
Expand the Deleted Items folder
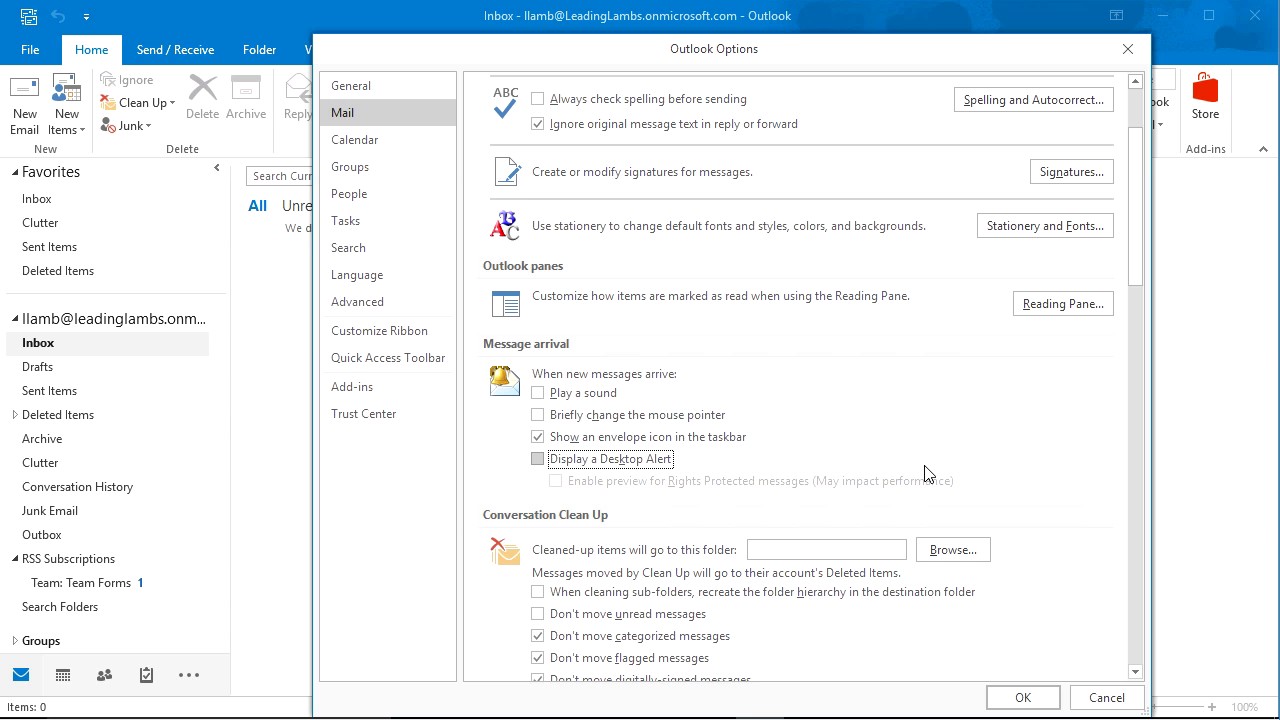[x=15, y=415]
